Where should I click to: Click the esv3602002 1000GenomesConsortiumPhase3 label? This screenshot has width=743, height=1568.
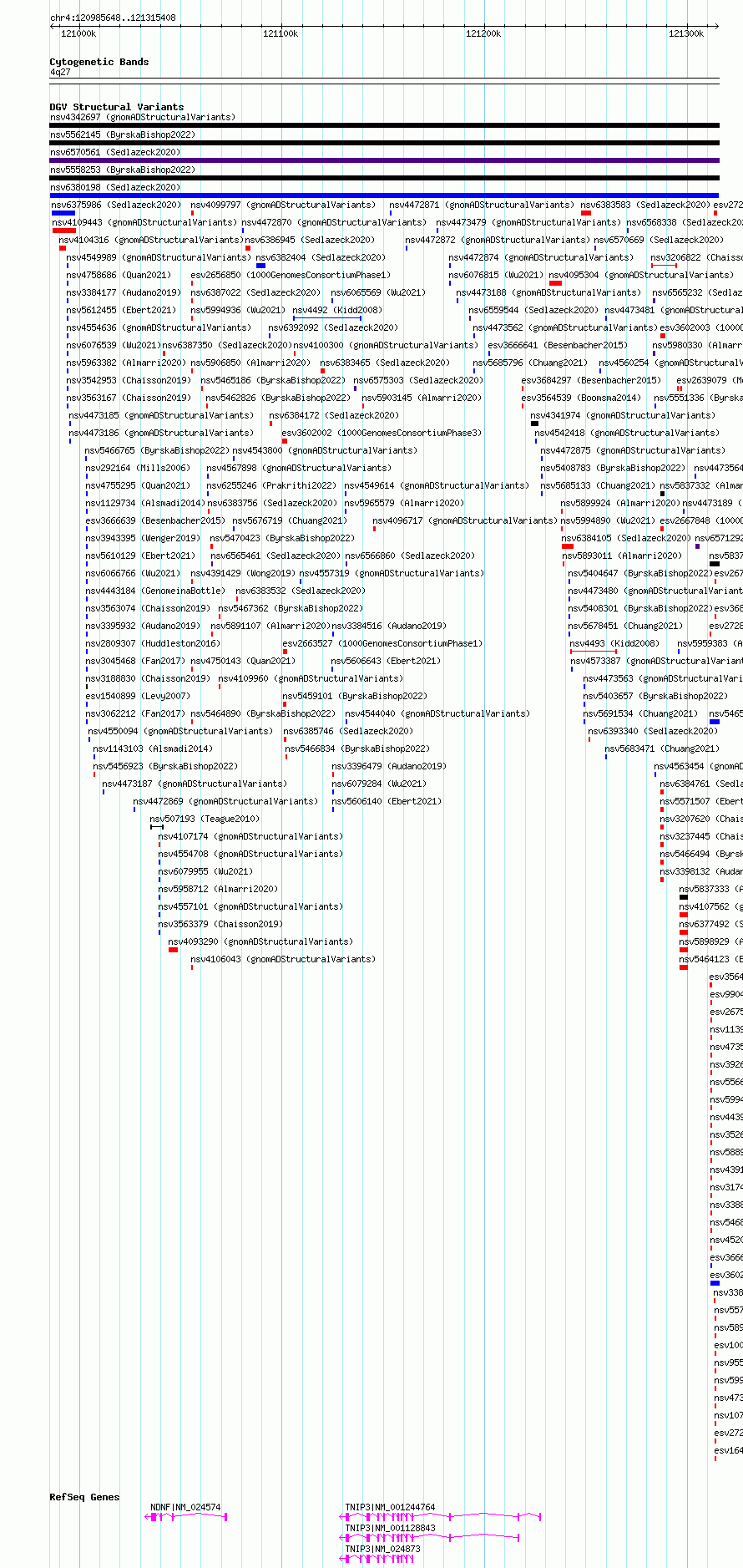[x=382, y=433]
